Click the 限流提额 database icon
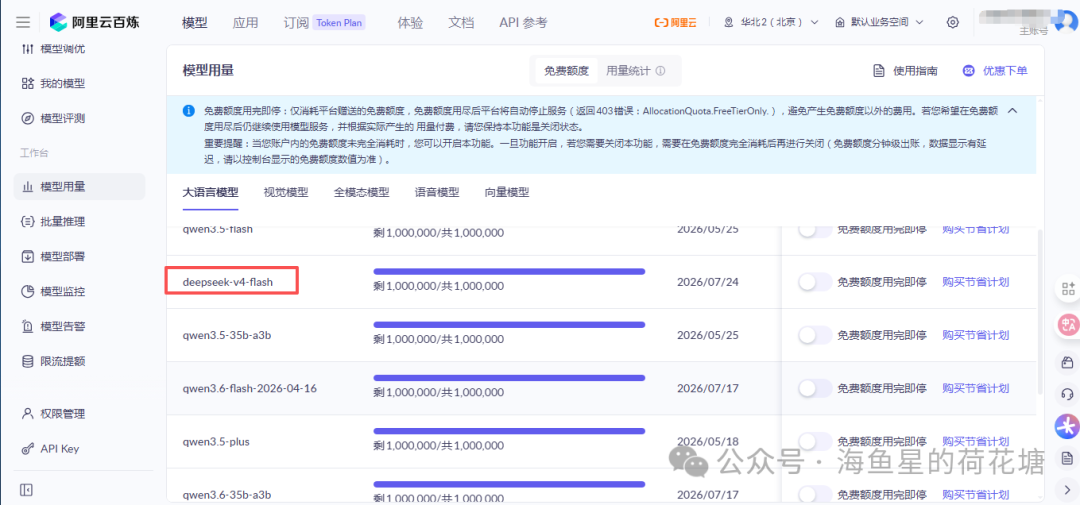Viewport: 1080px width, 505px height. pos(28,361)
